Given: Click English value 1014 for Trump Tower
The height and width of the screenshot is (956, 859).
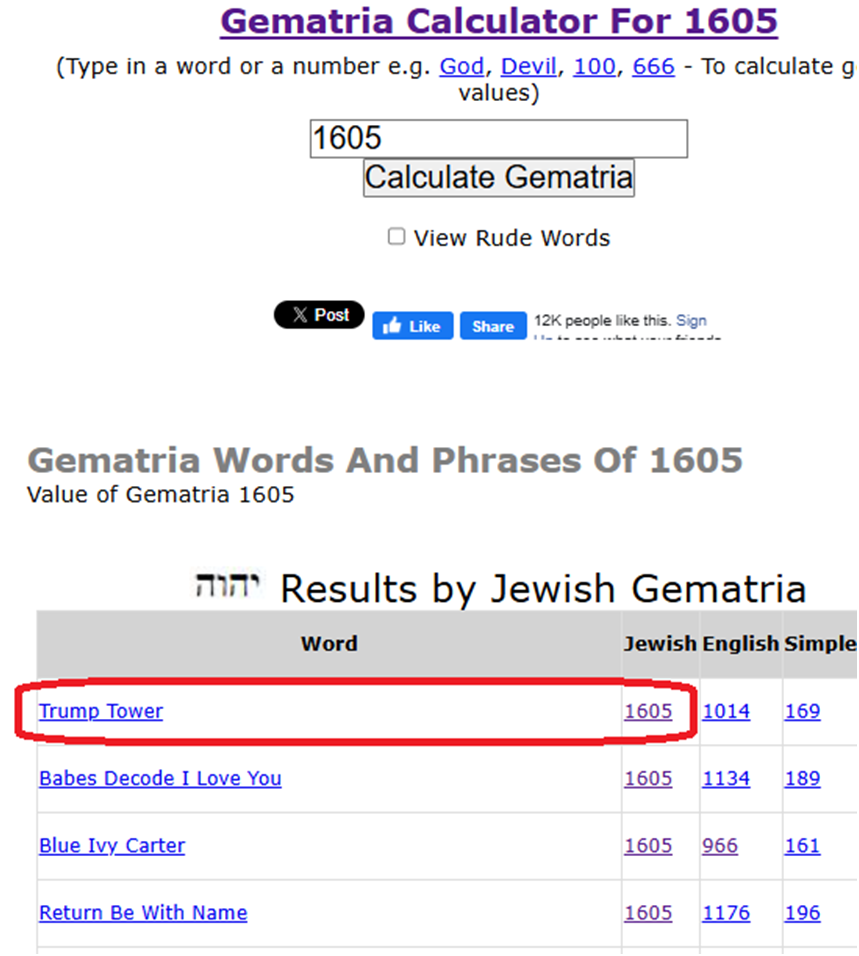Looking at the screenshot, I should [726, 711].
